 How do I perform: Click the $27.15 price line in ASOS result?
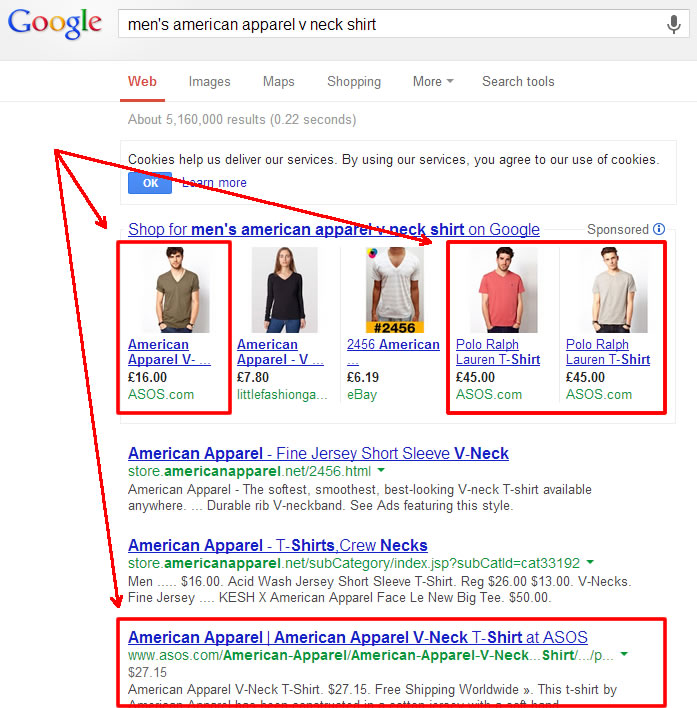[x=147, y=673]
